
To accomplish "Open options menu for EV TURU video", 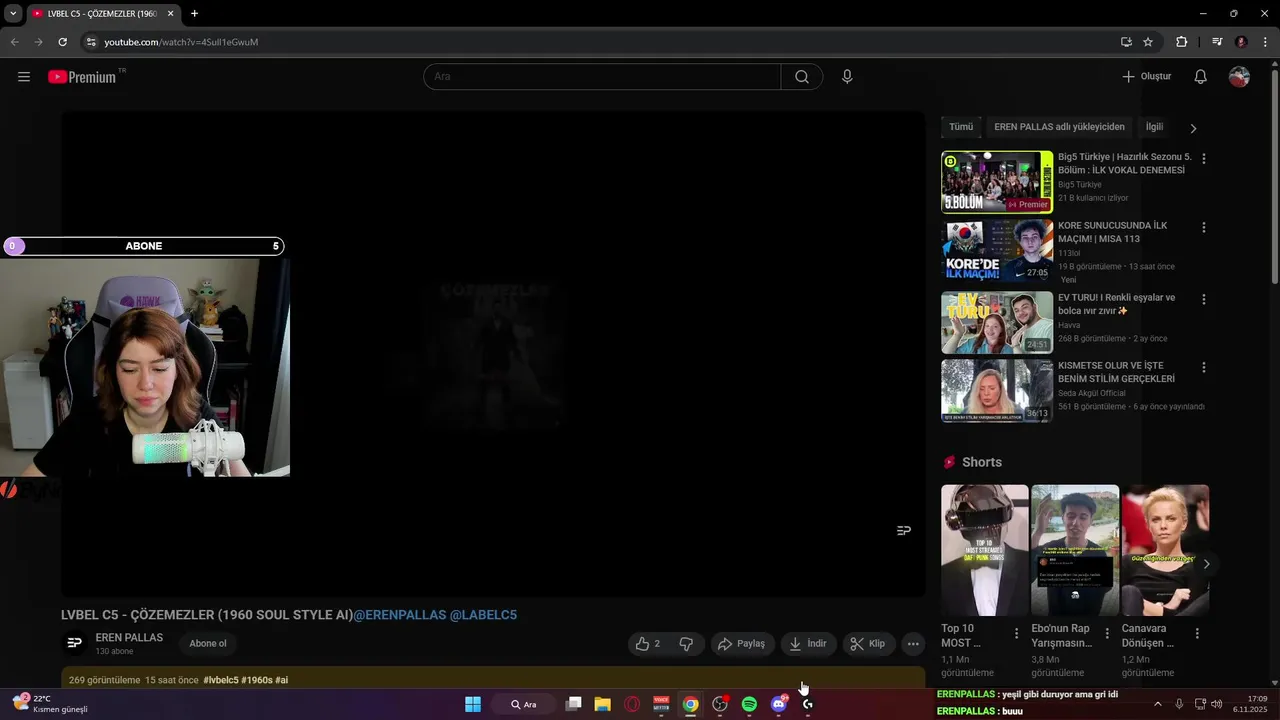I will 1204,299.
